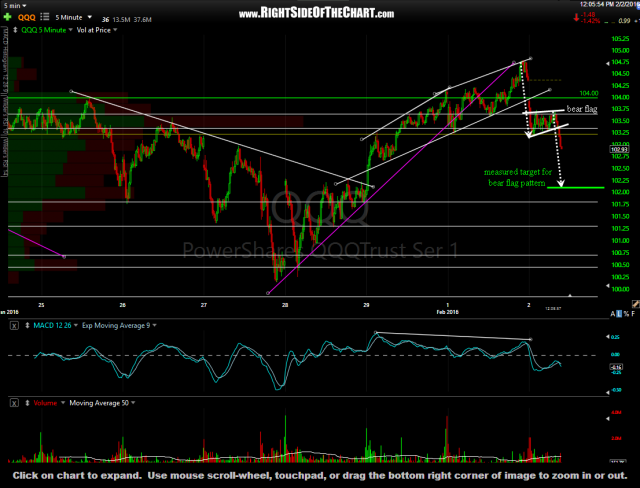Click the 12:05:54 PM timestamp
Screen dimensions: 640x488
tap(598, 4)
